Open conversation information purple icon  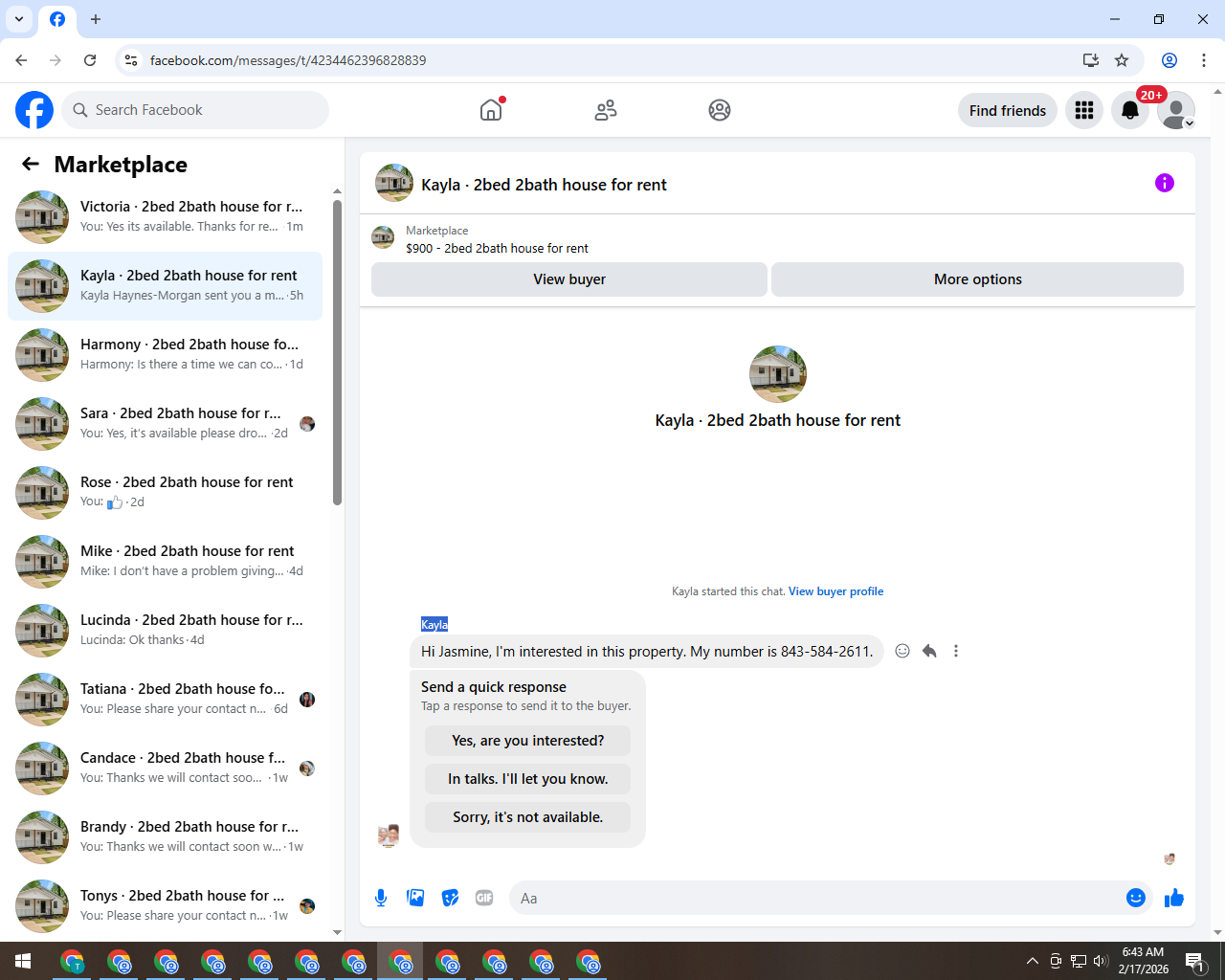pyautogui.click(x=1165, y=183)
